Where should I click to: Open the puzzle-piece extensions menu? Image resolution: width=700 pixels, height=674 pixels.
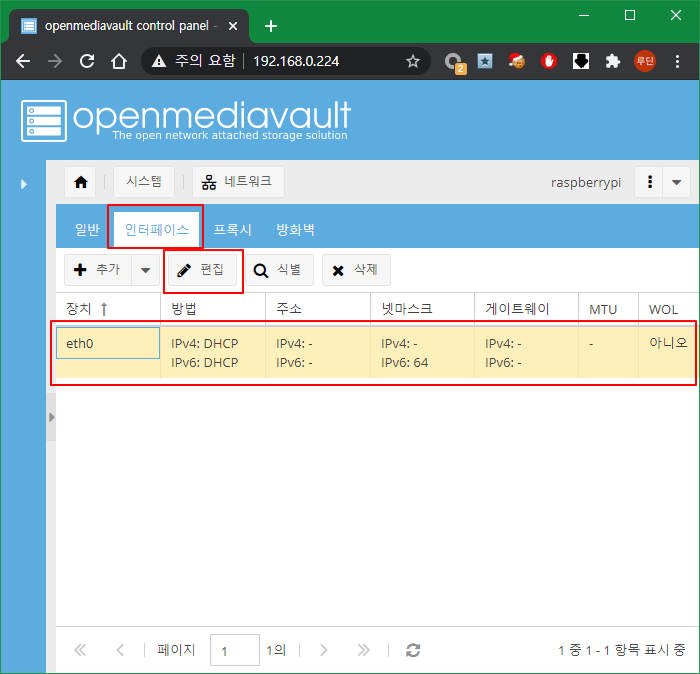(612, 61)
